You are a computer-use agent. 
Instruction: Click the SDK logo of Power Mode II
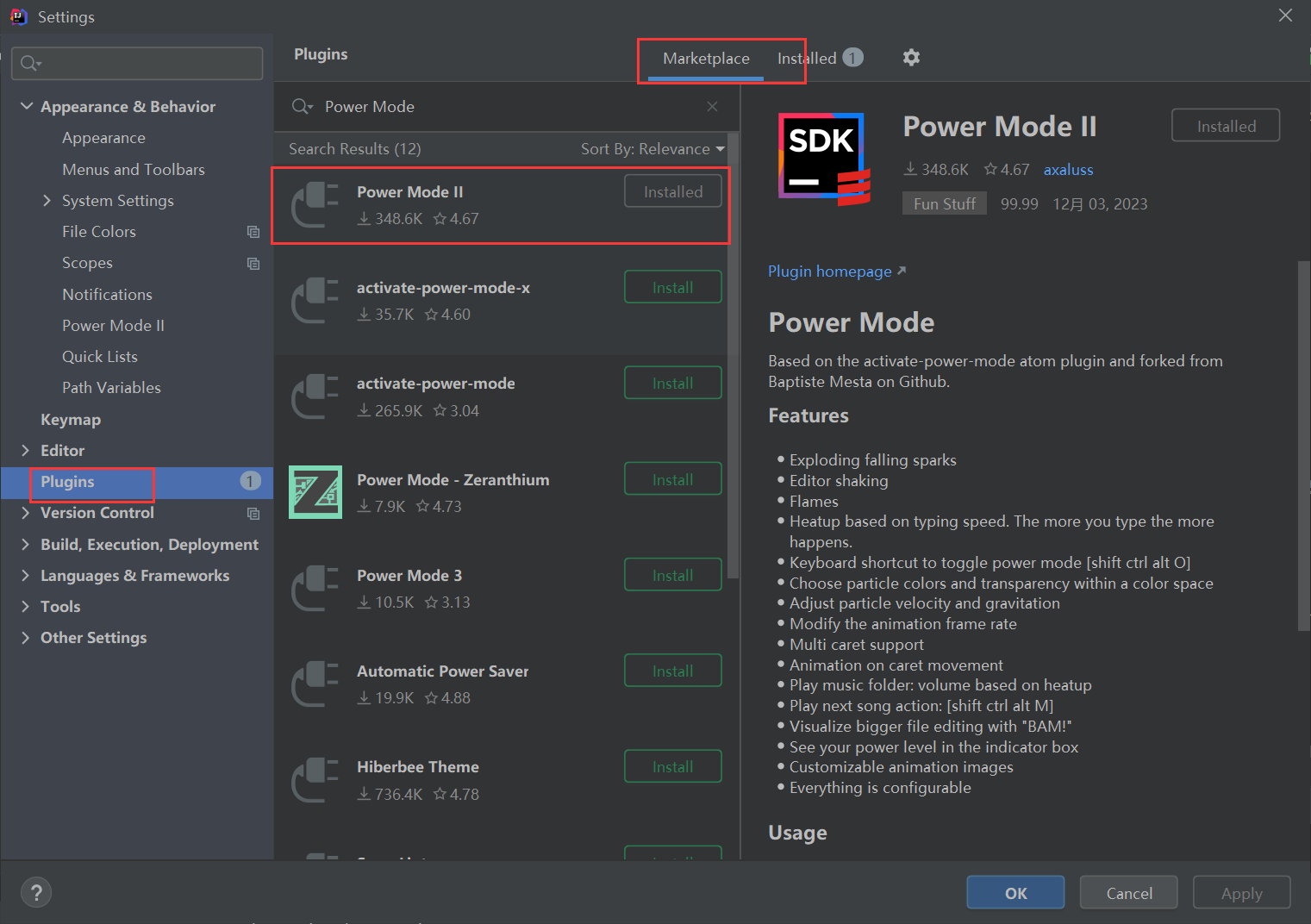coord(822,157)
